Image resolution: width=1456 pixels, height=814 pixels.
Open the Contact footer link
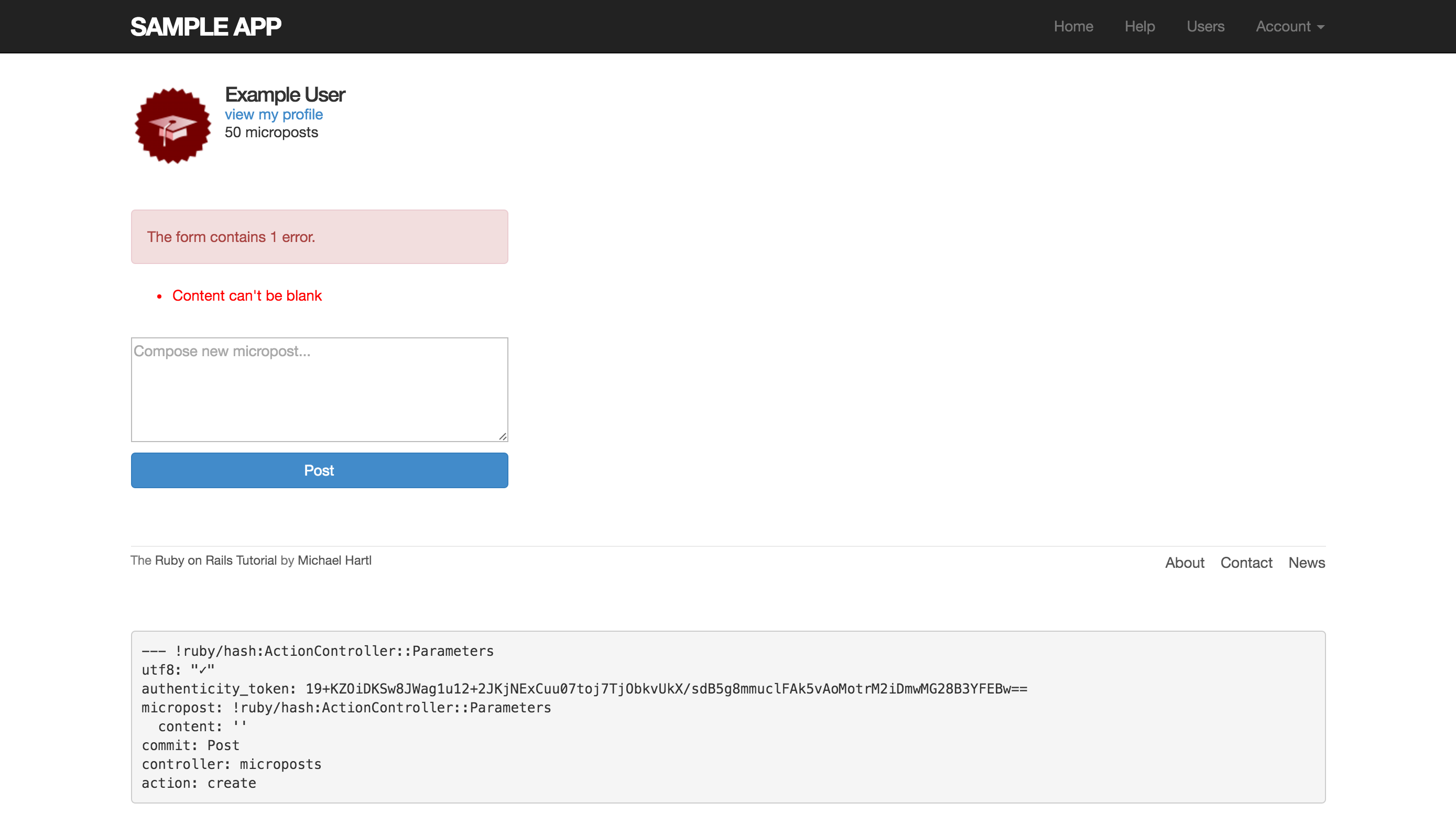[x=1246, y=563]
